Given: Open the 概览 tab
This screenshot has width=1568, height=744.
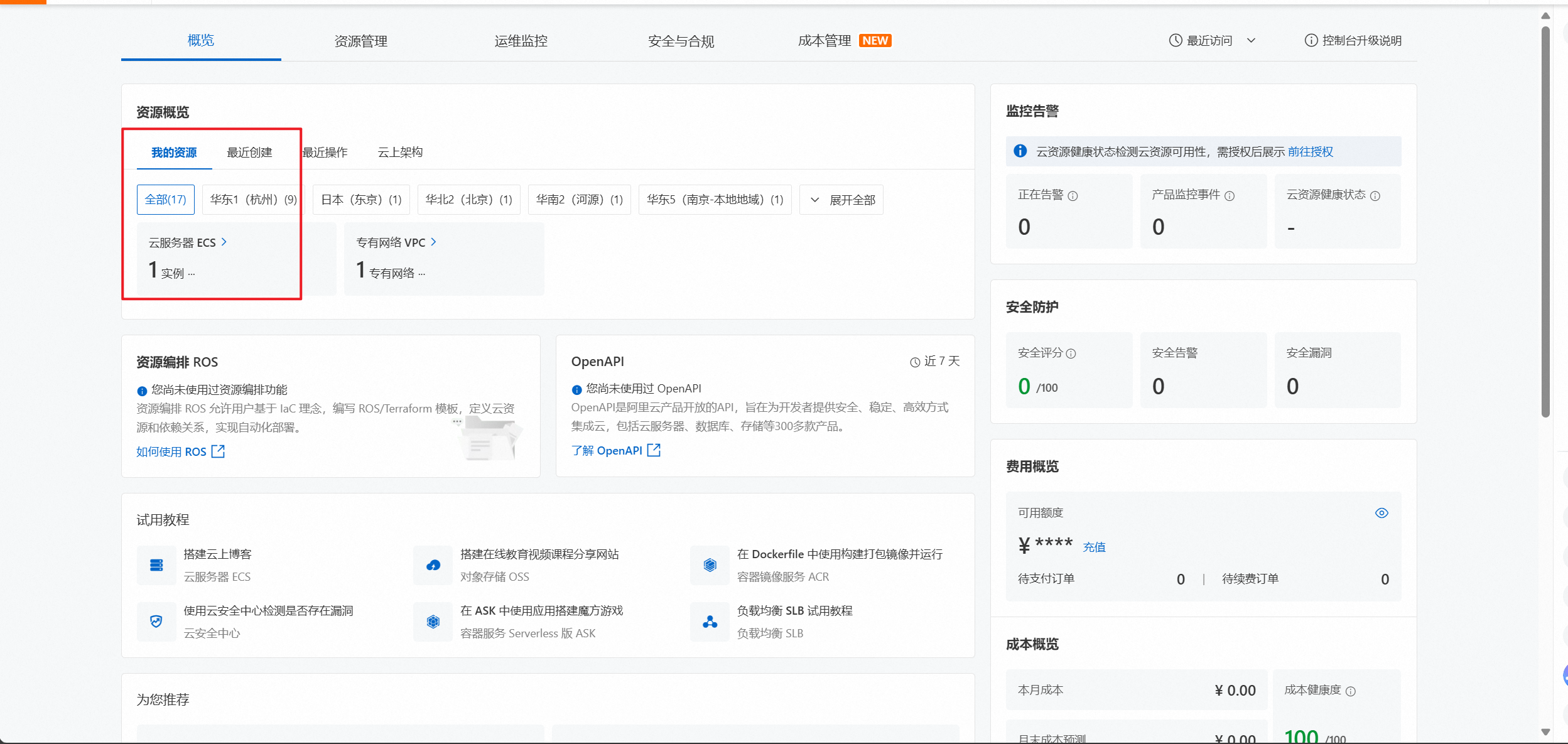Looking at the screenshot, I should click(201, 41).
